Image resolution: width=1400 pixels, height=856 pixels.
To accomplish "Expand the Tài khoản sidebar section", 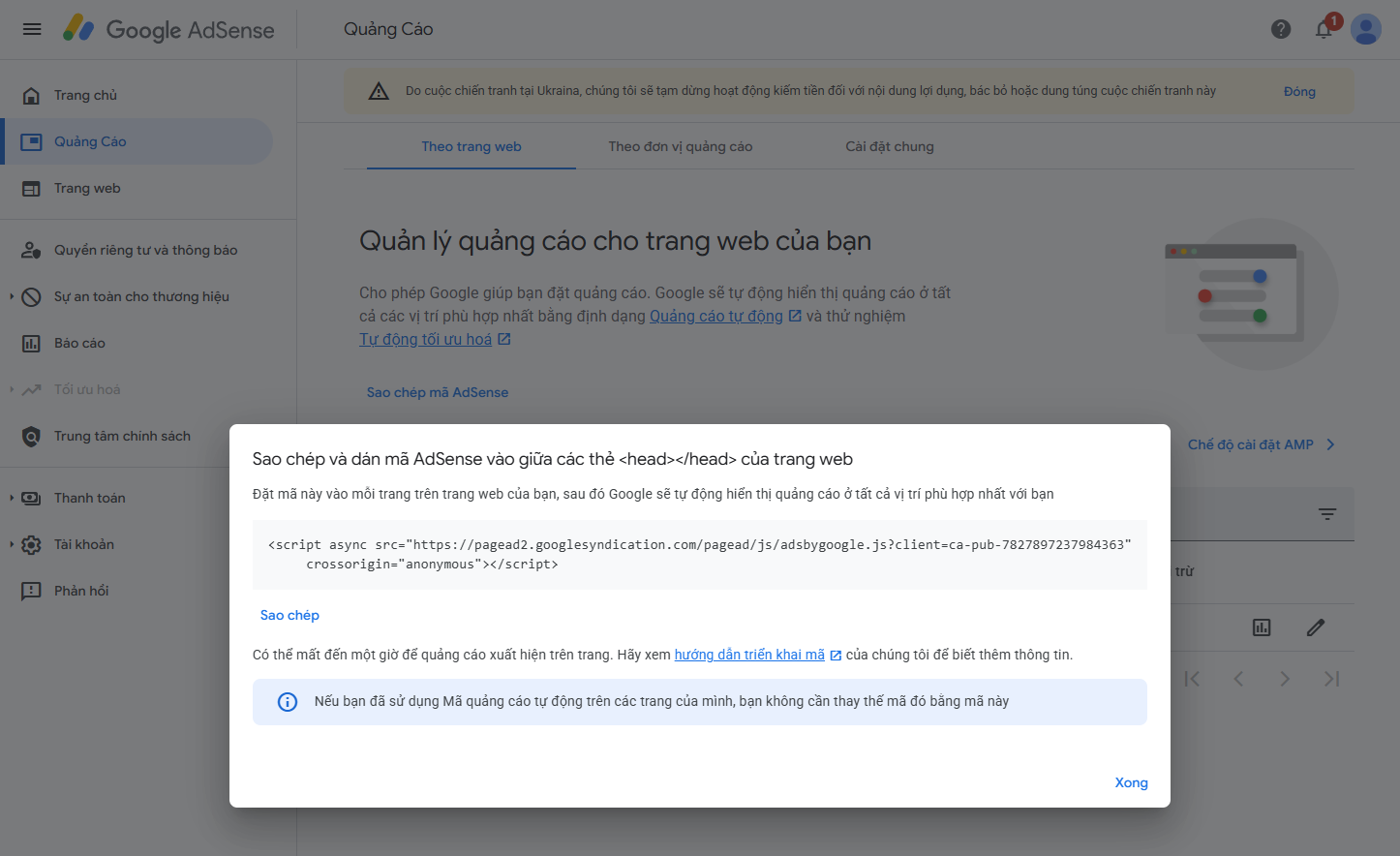I will [12, 544].
